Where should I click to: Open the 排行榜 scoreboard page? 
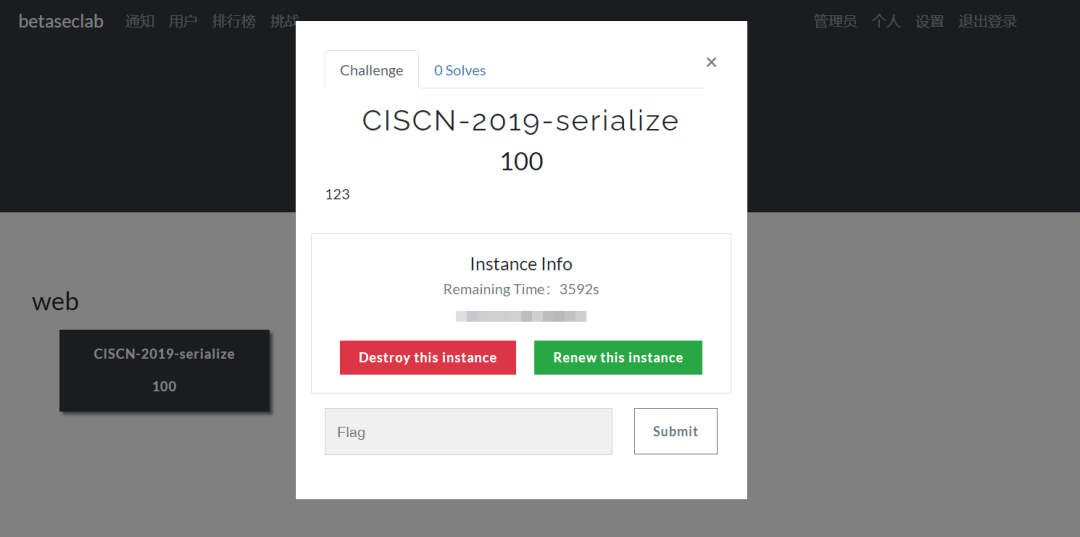(234, 21)
